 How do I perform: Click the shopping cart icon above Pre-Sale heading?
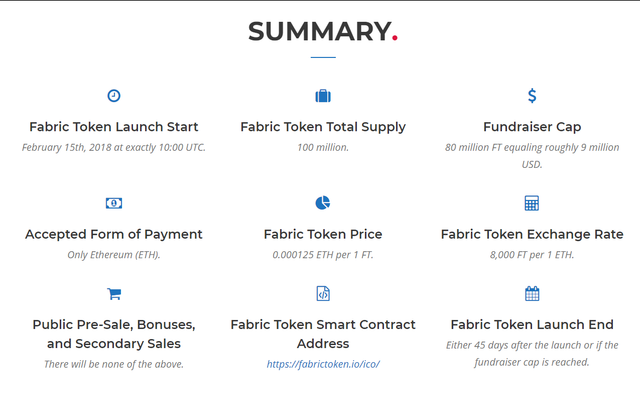tap(114, 294)
